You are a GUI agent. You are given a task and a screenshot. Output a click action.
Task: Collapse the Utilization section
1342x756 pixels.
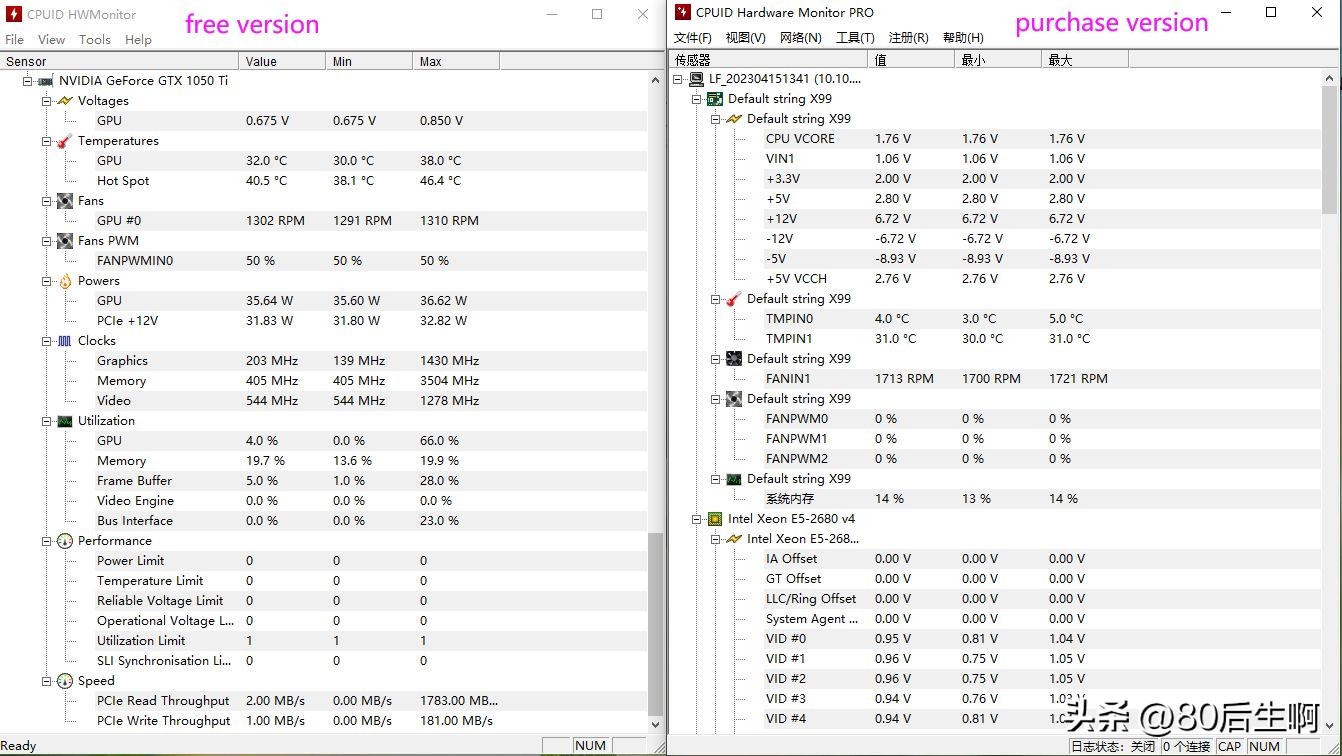(46, 420)
